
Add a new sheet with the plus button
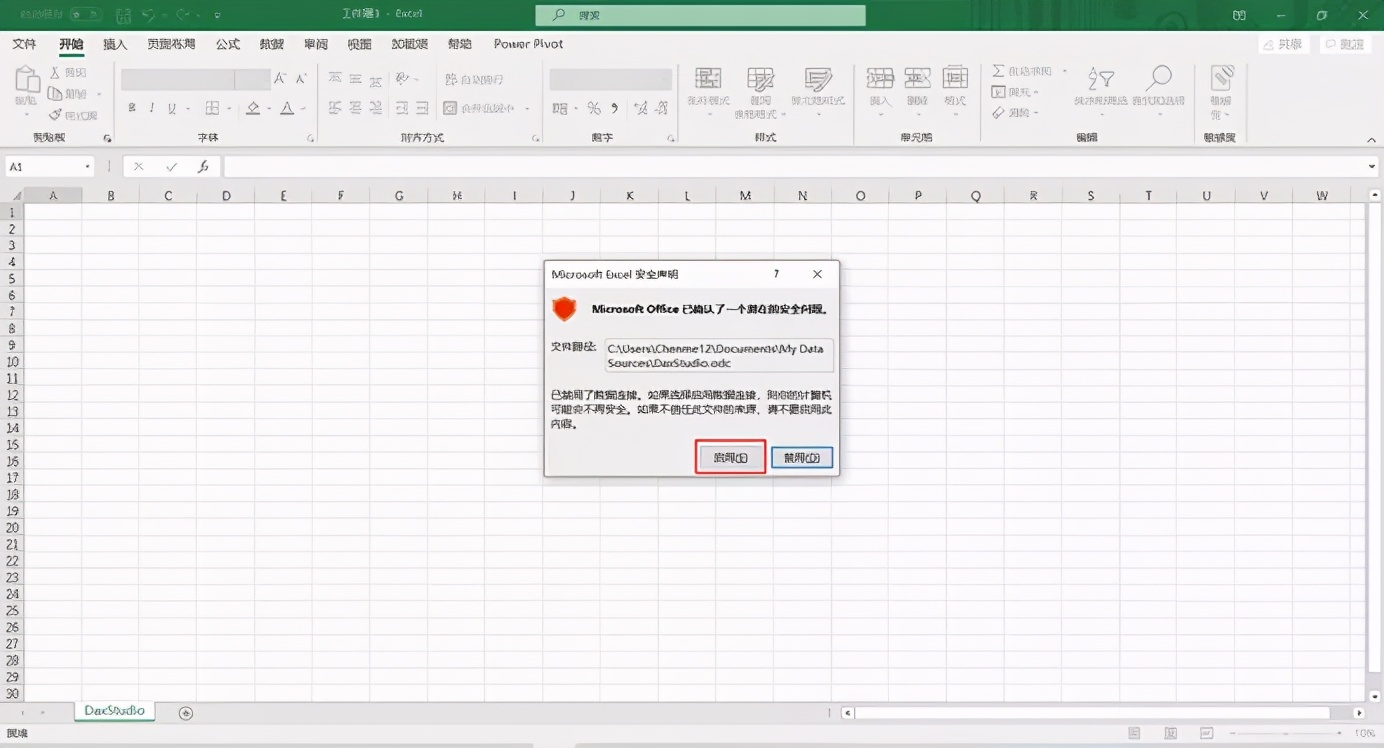(186, 713)
